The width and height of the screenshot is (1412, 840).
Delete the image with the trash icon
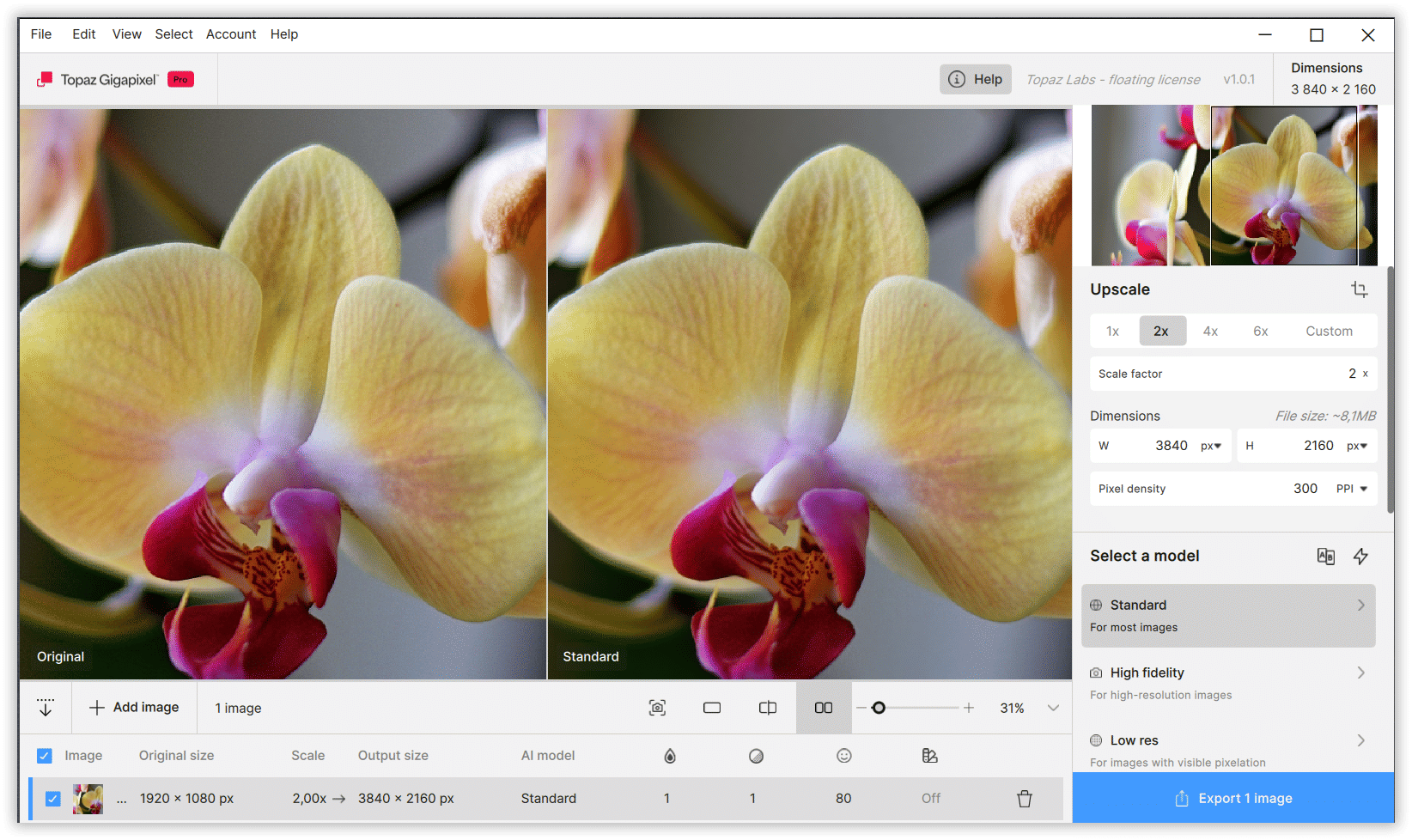pos(1025,799)
